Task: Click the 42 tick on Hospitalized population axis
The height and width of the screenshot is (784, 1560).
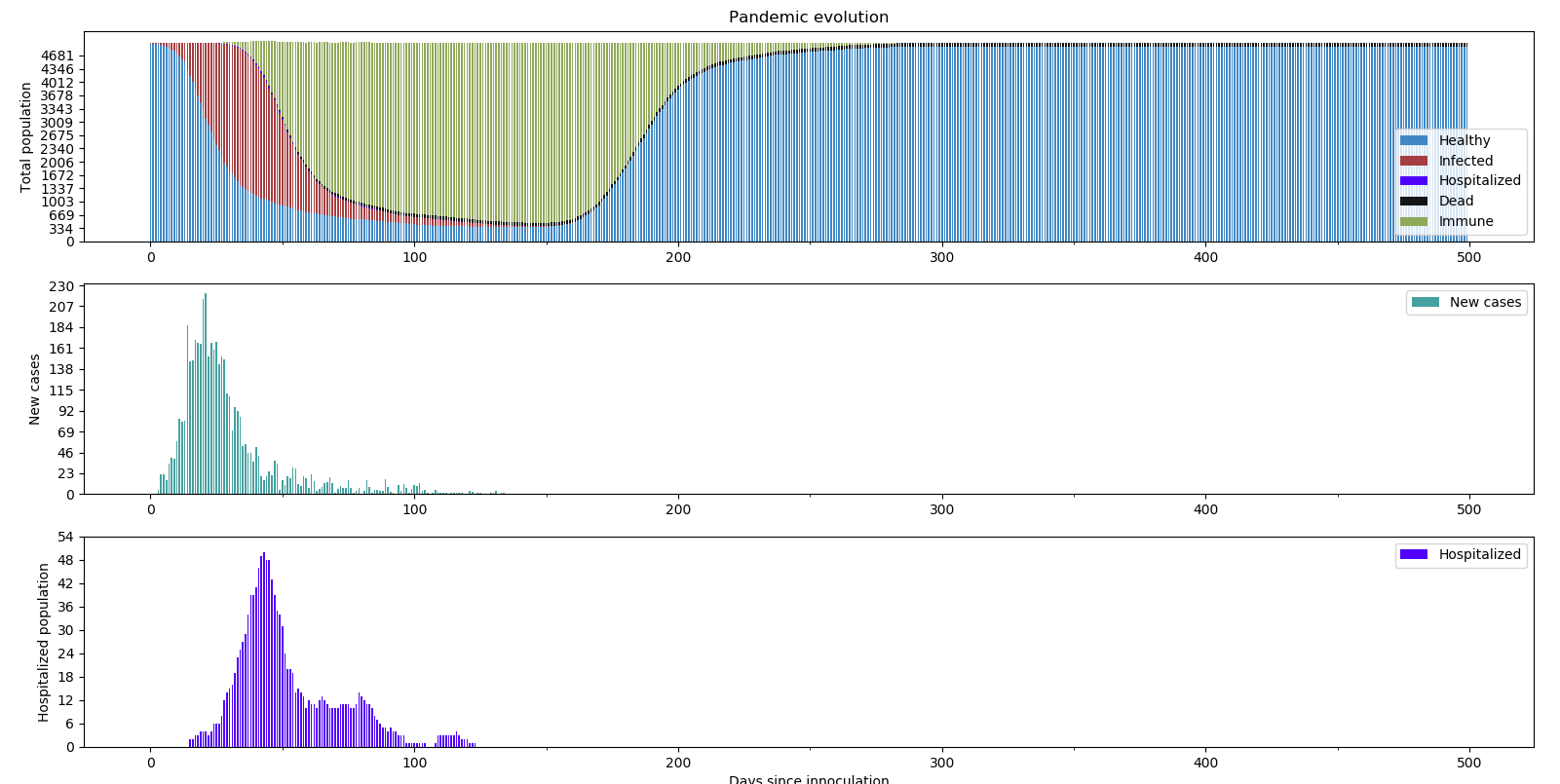Action: click(65, 583)
